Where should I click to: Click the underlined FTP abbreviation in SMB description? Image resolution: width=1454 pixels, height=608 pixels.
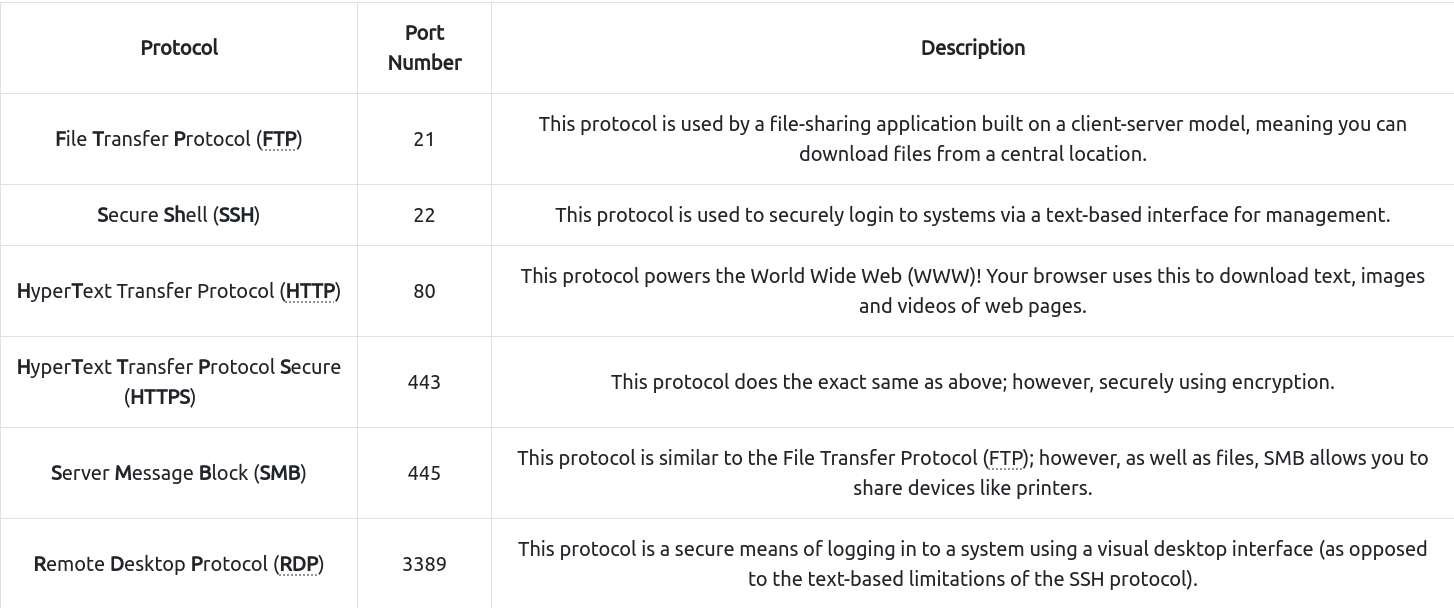[x=1006, y=458]
